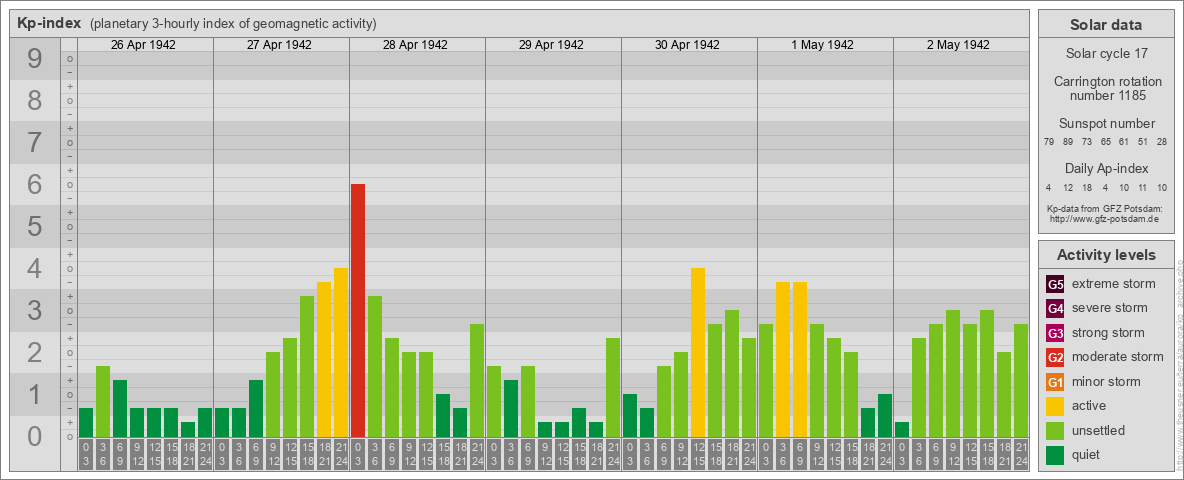The height and width of the screenshot is (480, 1184).
Task: Click the 'Daily Ap-index' label
Action: (x=1107, y=168)
